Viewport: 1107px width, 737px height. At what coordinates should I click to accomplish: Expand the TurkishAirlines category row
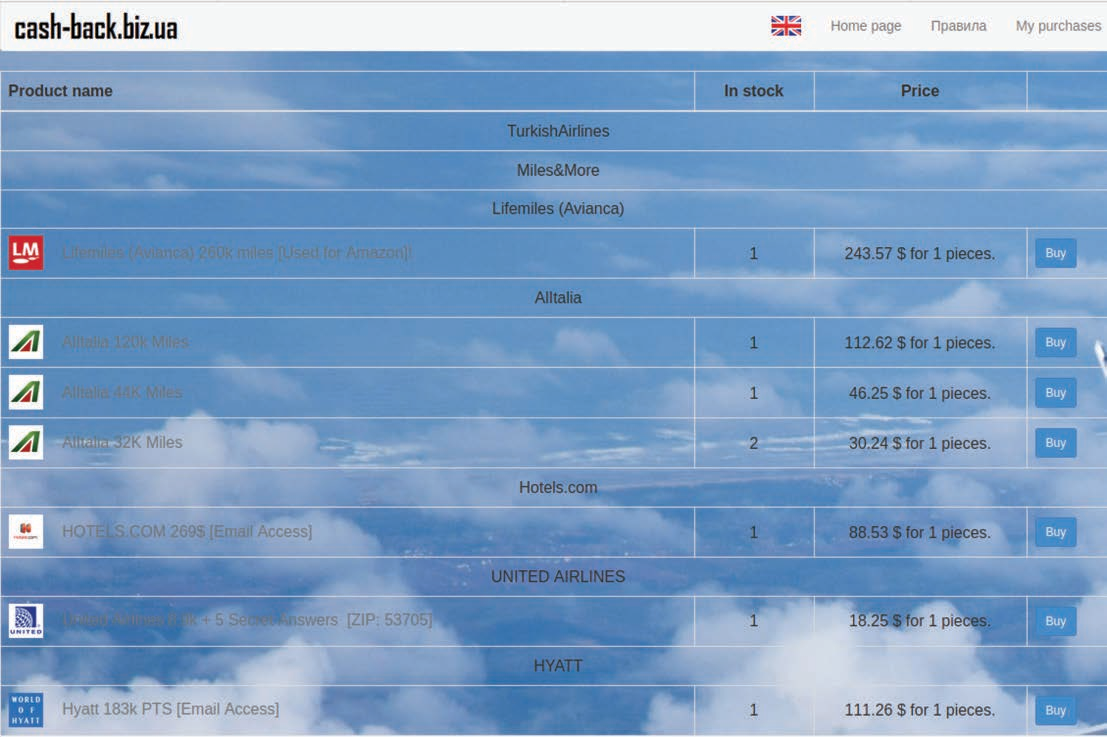click(x=558, y=131)
